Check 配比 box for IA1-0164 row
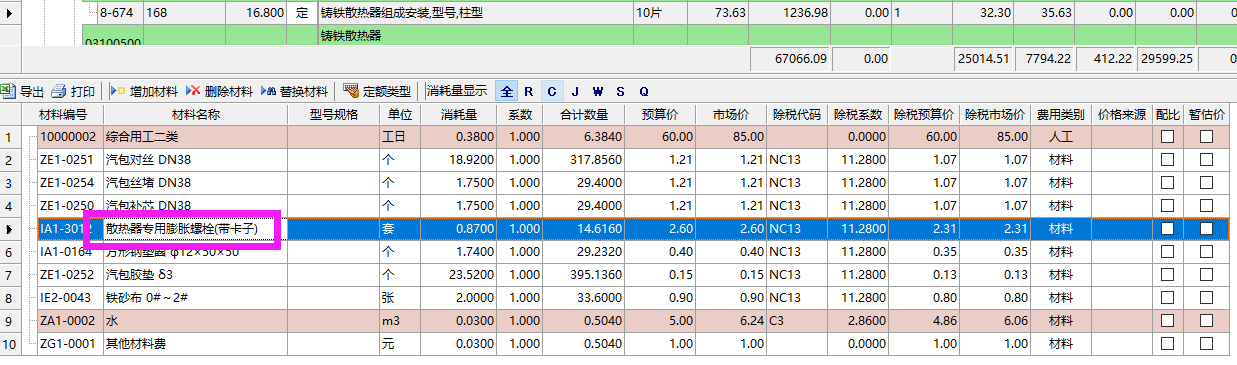Image resolution: width=1237 pixels, height=365 pixels. click(1167, 252)
